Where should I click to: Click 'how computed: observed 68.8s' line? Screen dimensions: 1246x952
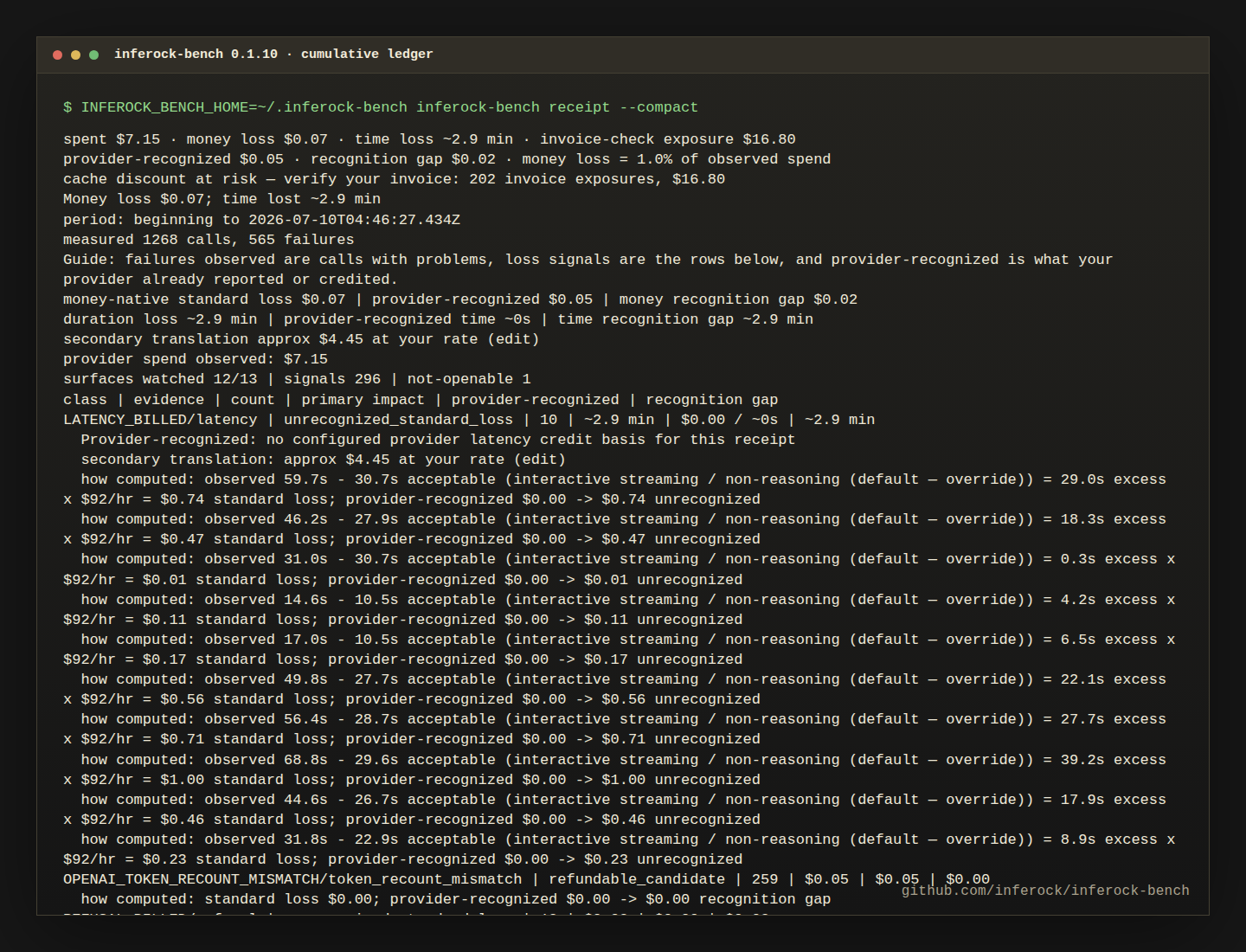click(623, 760)
